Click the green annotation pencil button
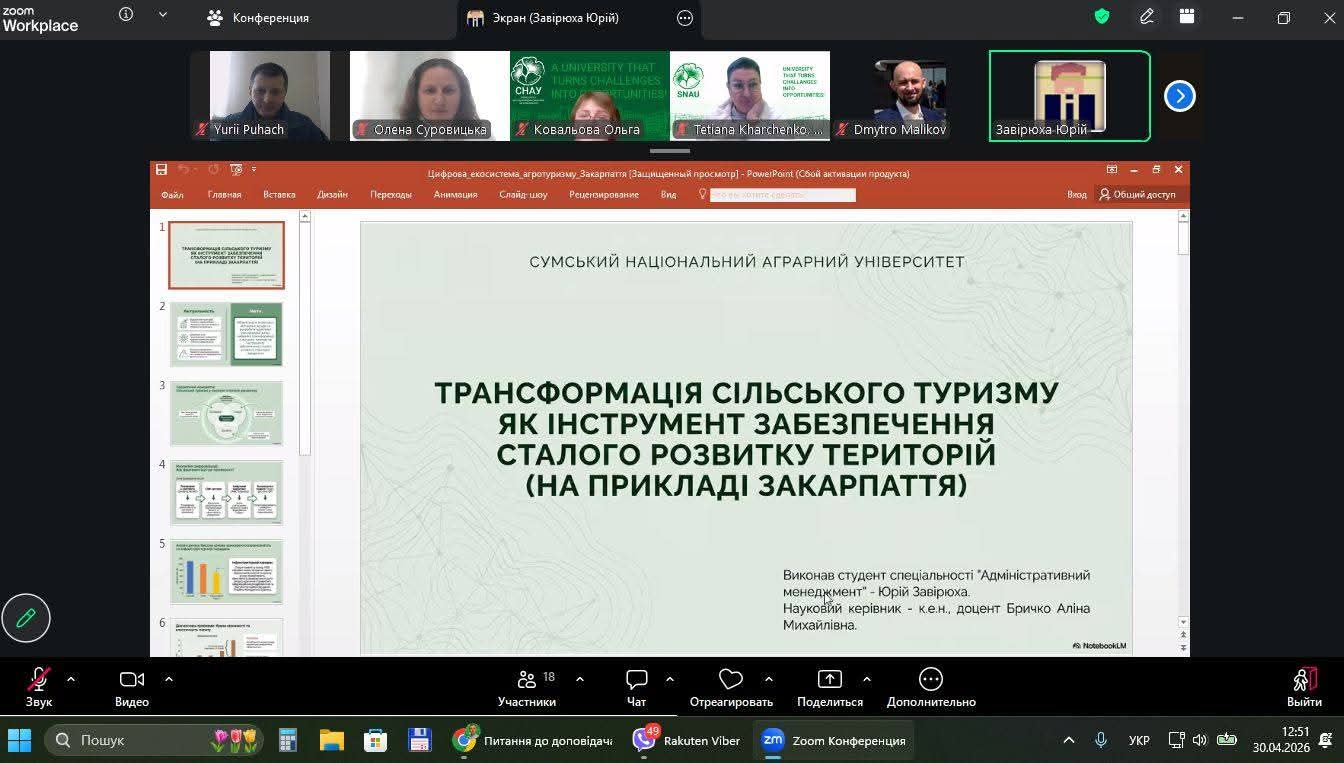Viewport: 1344px width, 763px height. (26, 618)
